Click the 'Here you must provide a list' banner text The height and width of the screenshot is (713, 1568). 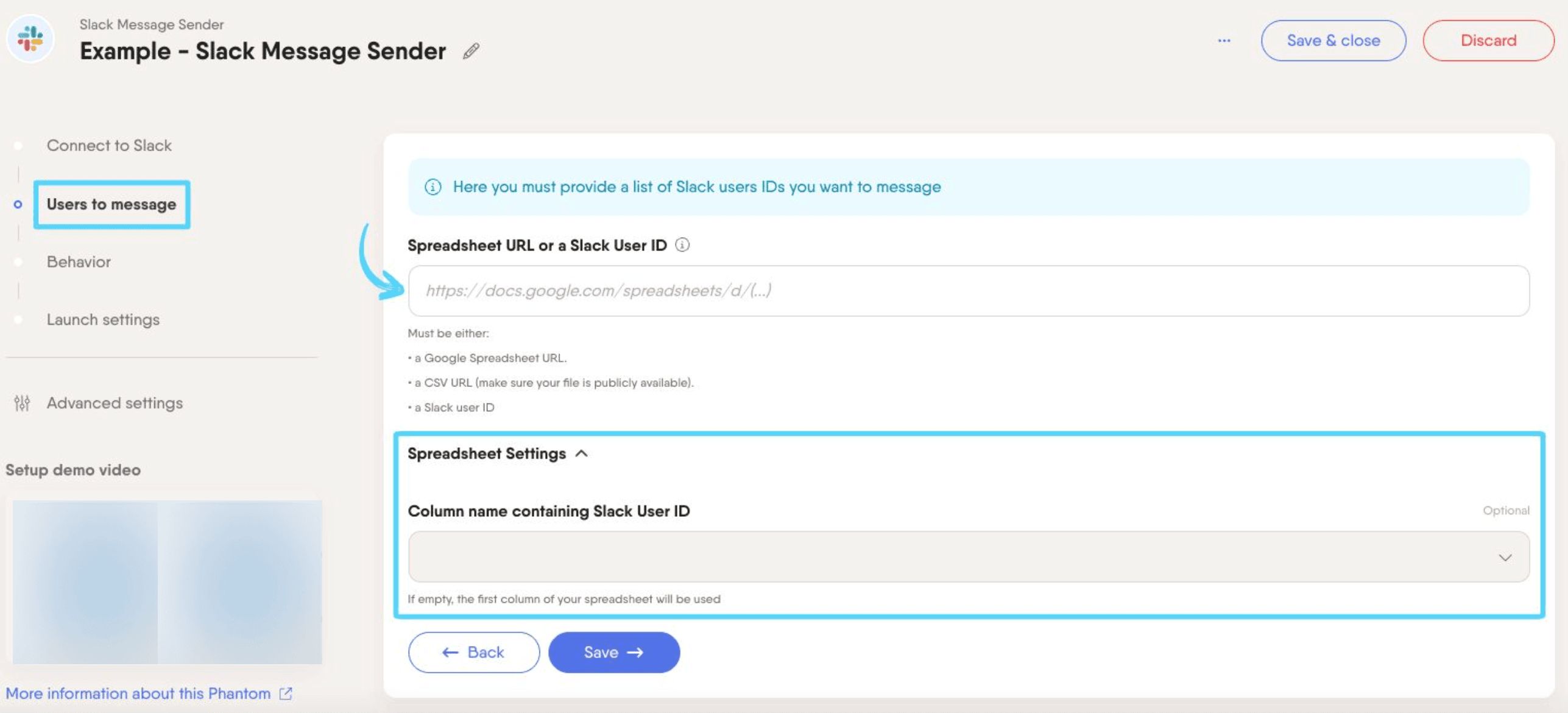696,187
